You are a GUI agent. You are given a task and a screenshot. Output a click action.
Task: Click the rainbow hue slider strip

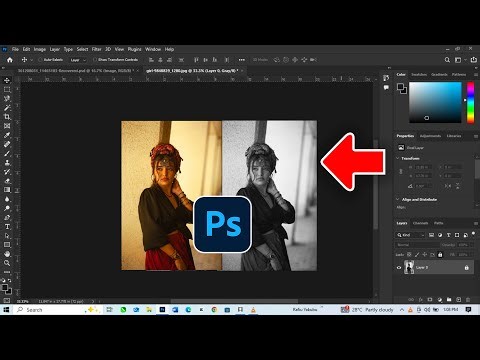point(470,103)
